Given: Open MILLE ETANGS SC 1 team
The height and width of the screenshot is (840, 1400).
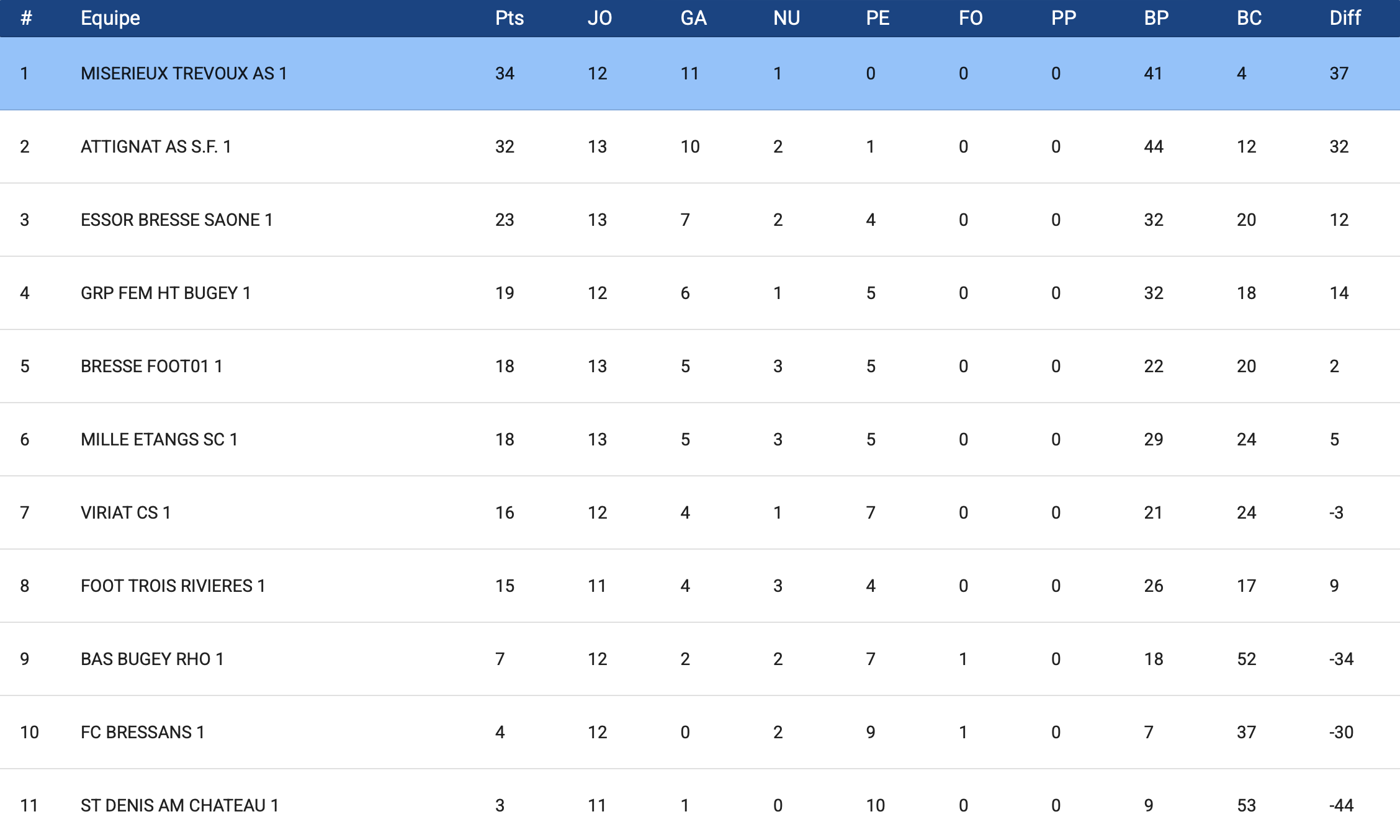Looking at the screenshot, I should [159, 439].
